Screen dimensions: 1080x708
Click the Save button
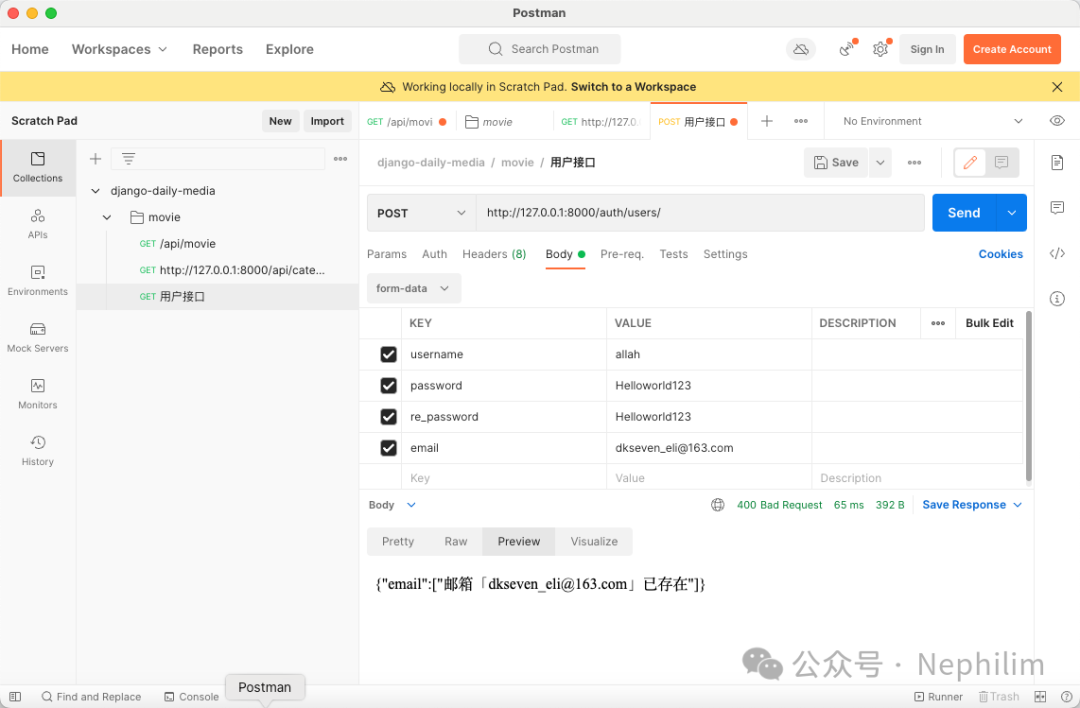coord(836,163)
